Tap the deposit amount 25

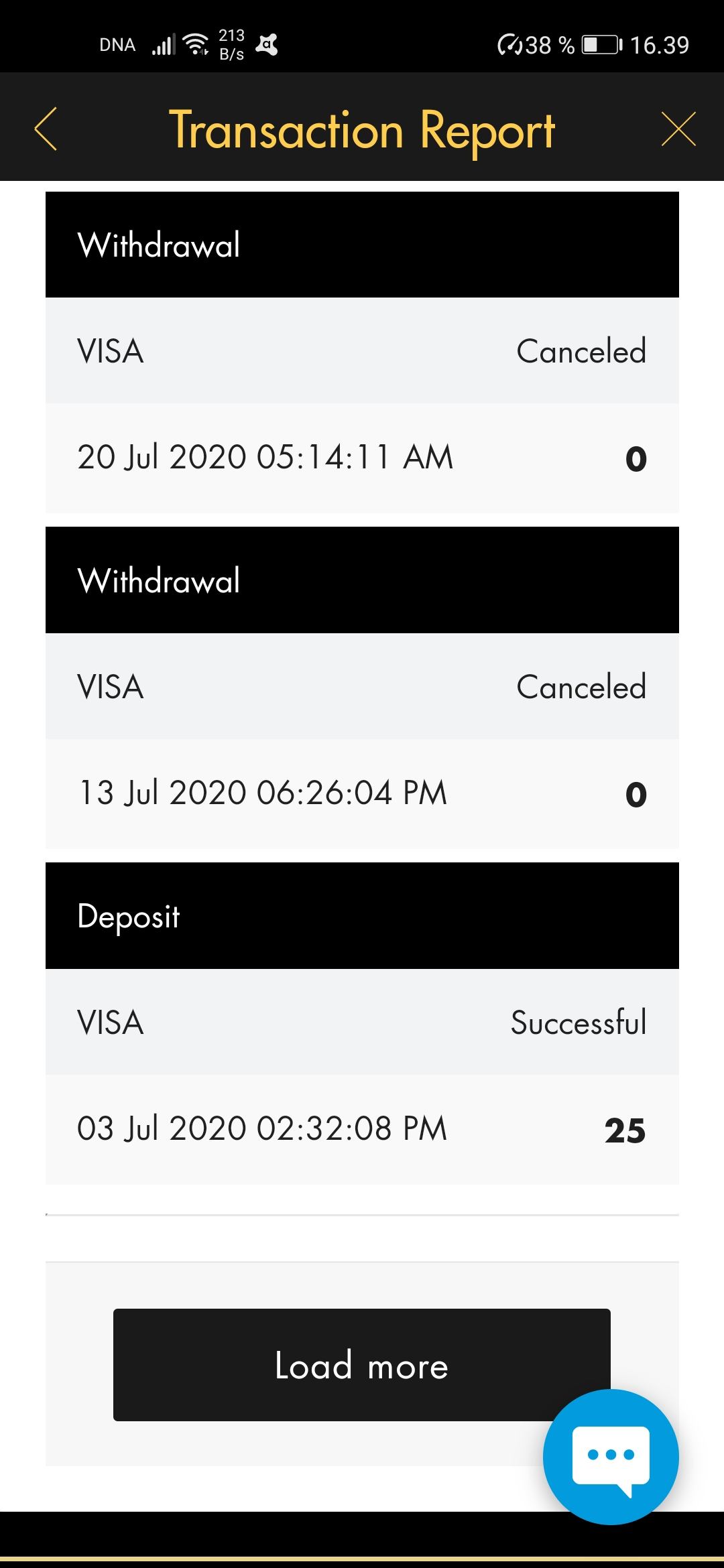click(x=625, y=1130)
